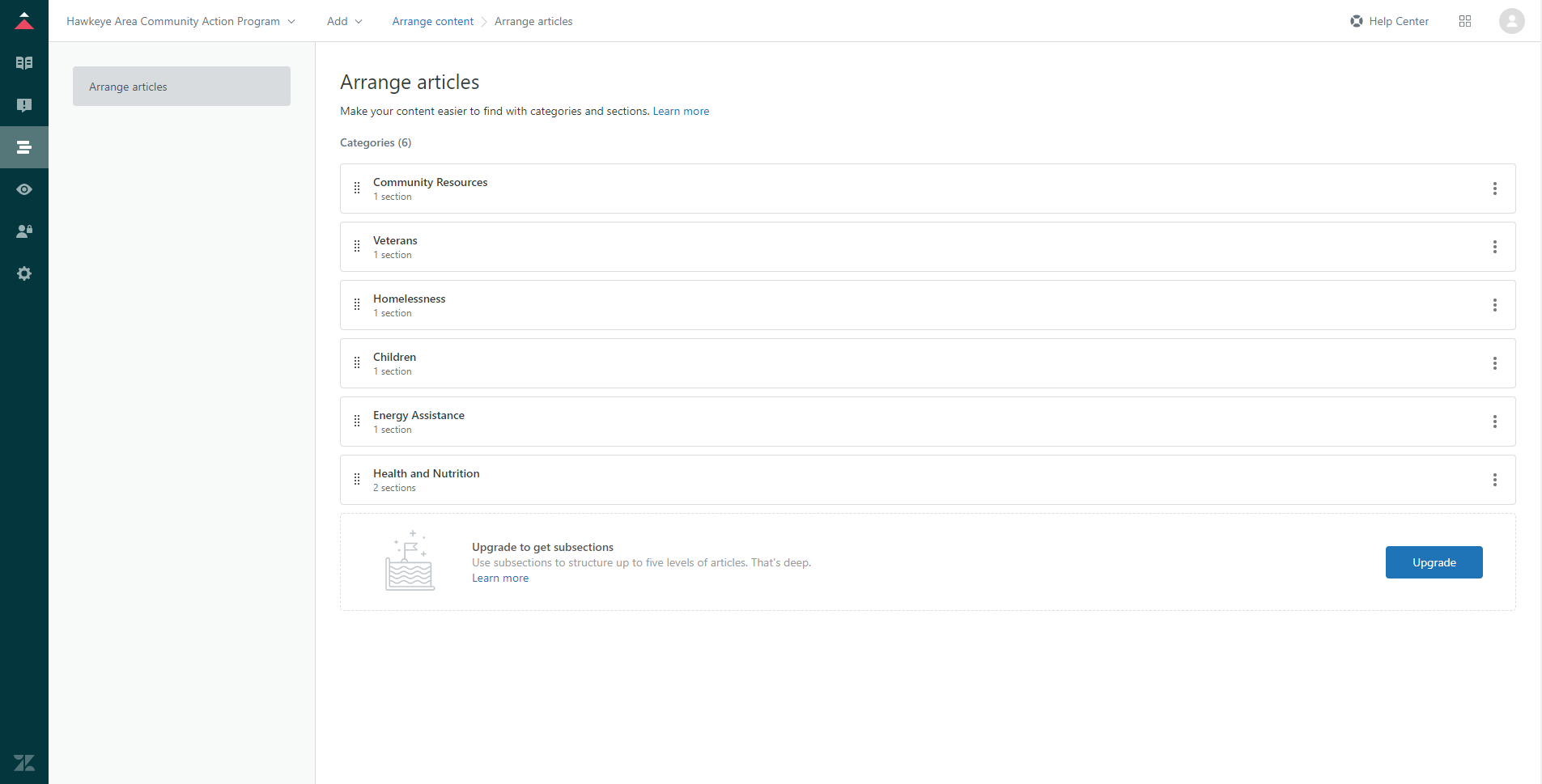The height and width of the screenshot is (784, 1542).
Task: Click the Help Center link
Action: pos(1389,21)
